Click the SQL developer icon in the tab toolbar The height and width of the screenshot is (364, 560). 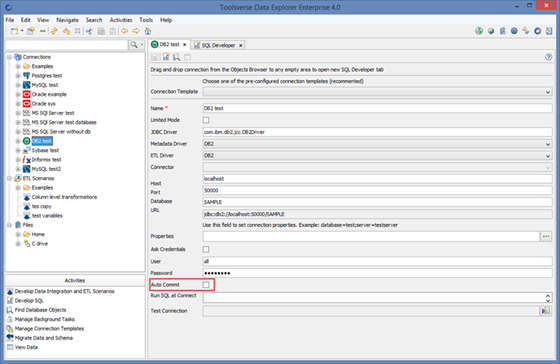click(x=166, y=57)
